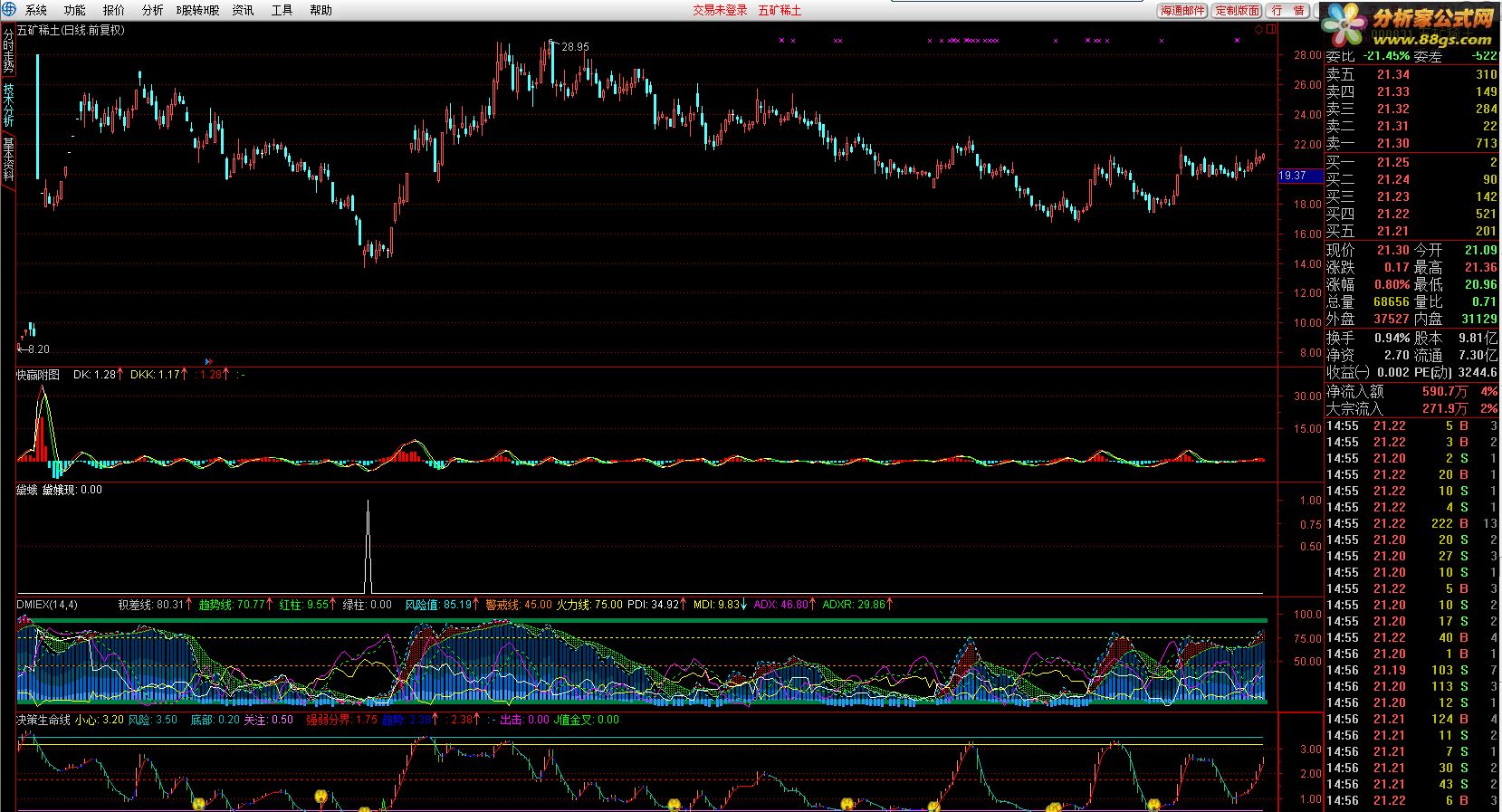Open the 功能 menu
The width and height of the screenshot is (1502, 812).
pos(75,11)
